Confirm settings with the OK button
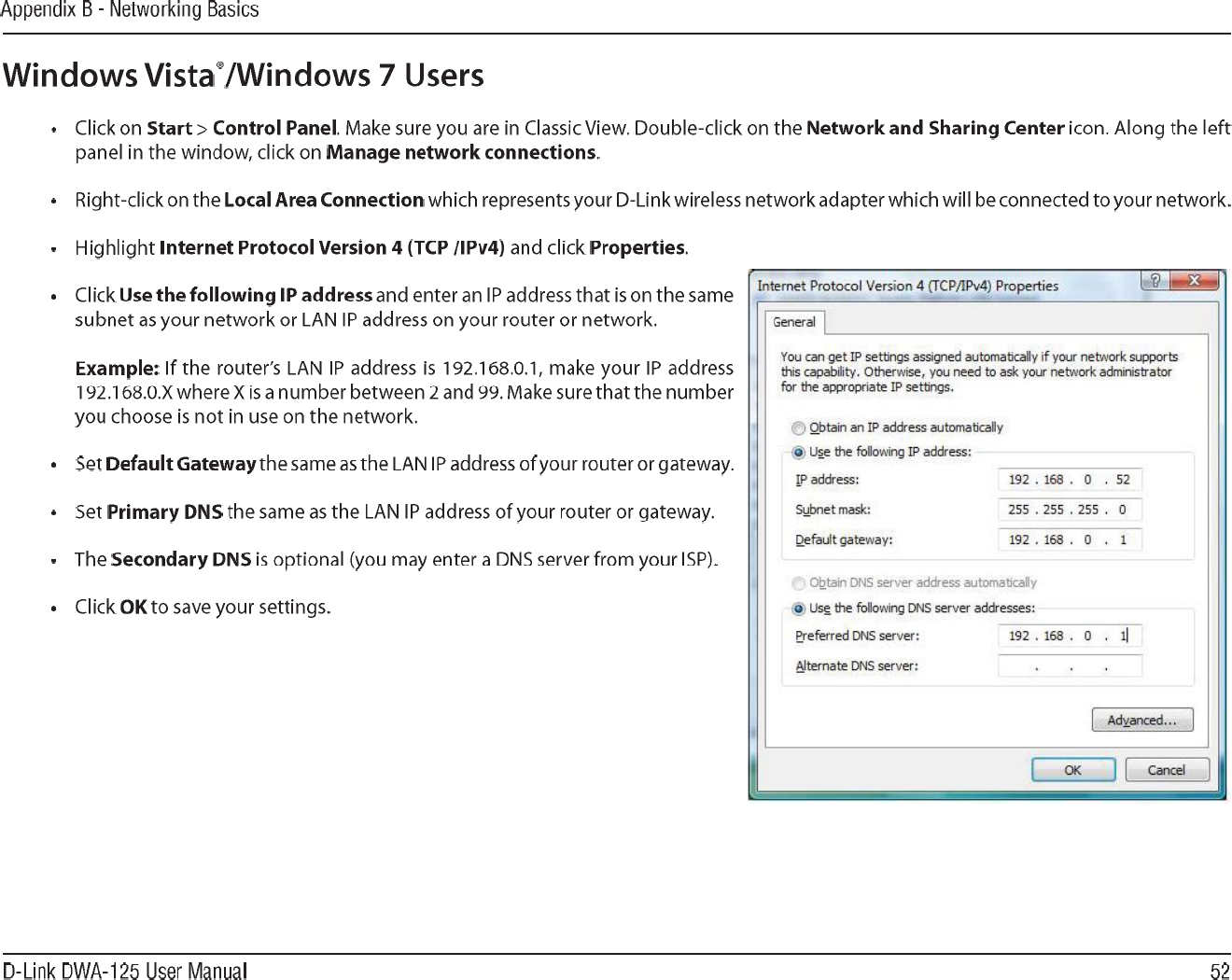1232x980 pixels. (1073, 770)
